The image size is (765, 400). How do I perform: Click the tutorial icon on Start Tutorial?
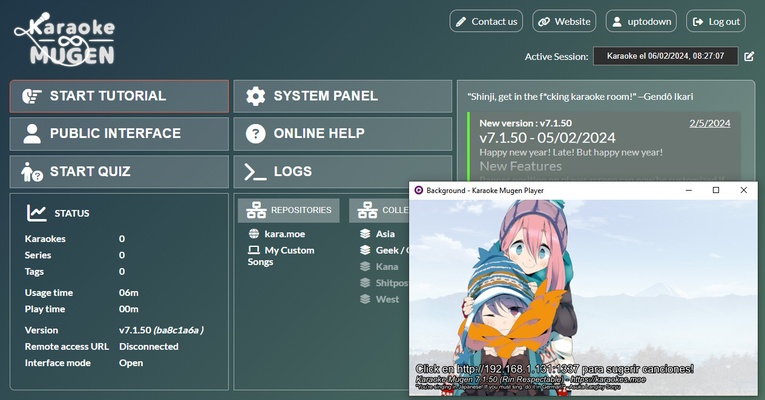[32, 96]
